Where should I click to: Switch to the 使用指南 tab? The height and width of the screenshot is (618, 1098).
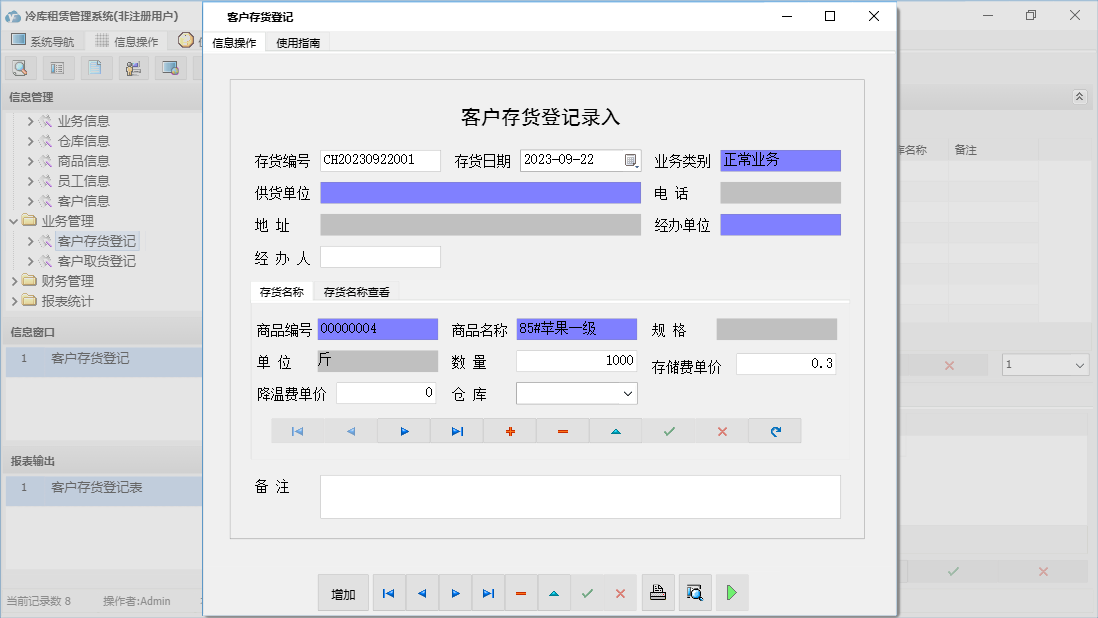pos(297,43)
